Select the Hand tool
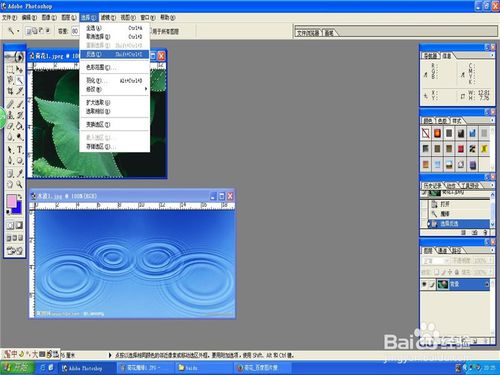Screen dimensions: 500x375 click(x=10, y=184)
